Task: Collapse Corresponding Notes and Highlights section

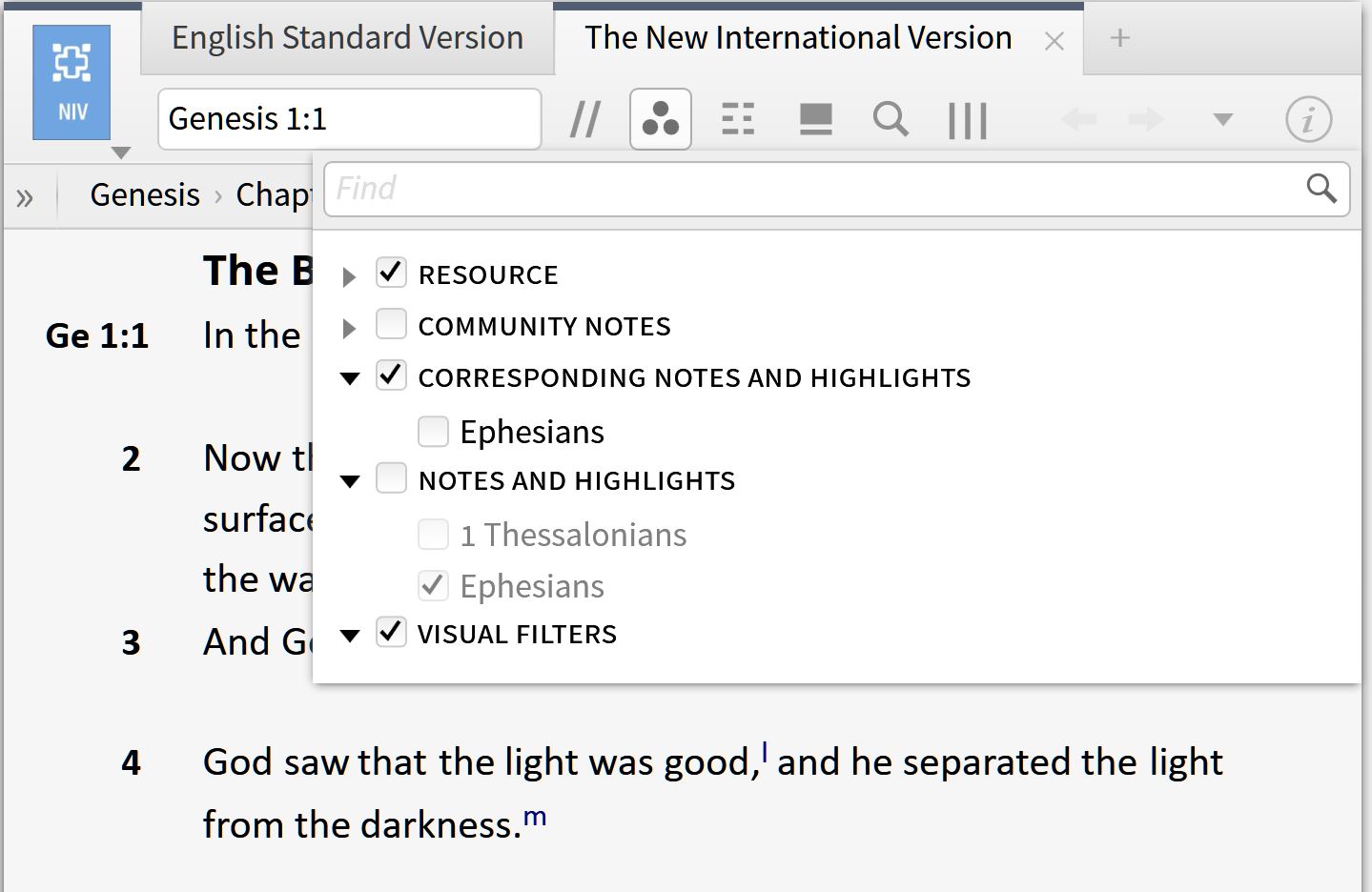Action: (350, 378)
